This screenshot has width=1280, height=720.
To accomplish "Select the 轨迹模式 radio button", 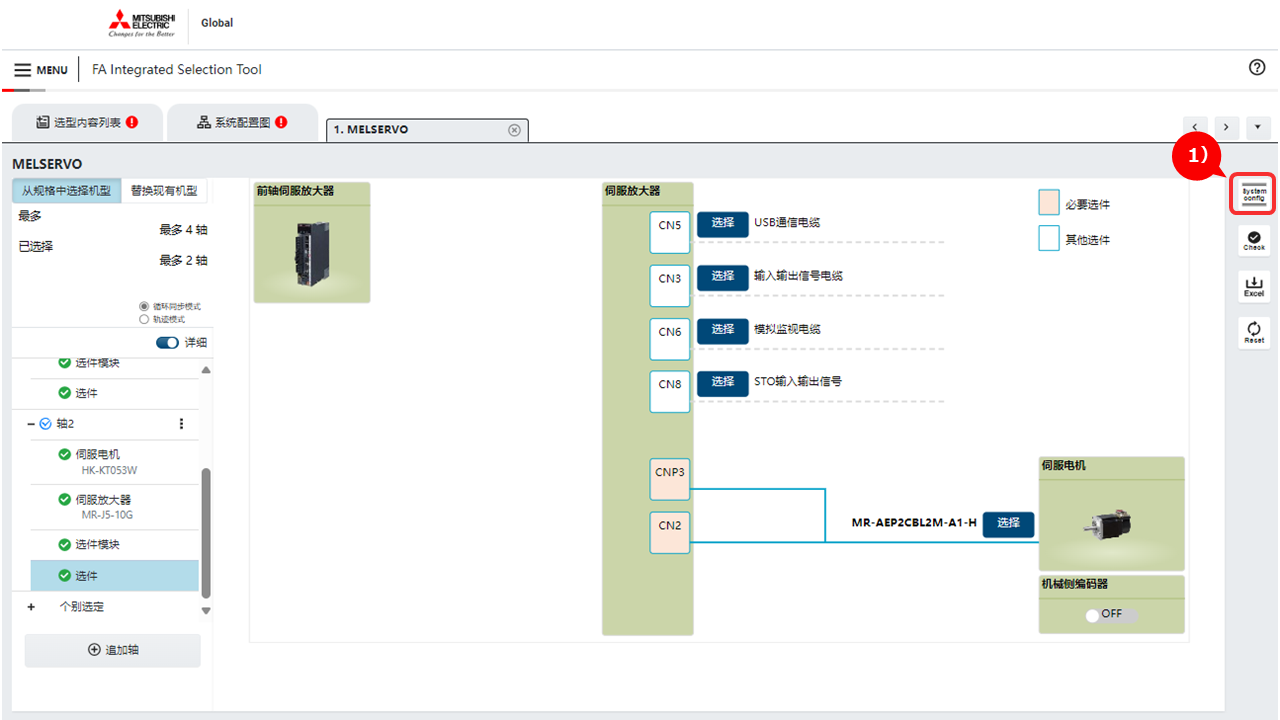I will [144, 319].
